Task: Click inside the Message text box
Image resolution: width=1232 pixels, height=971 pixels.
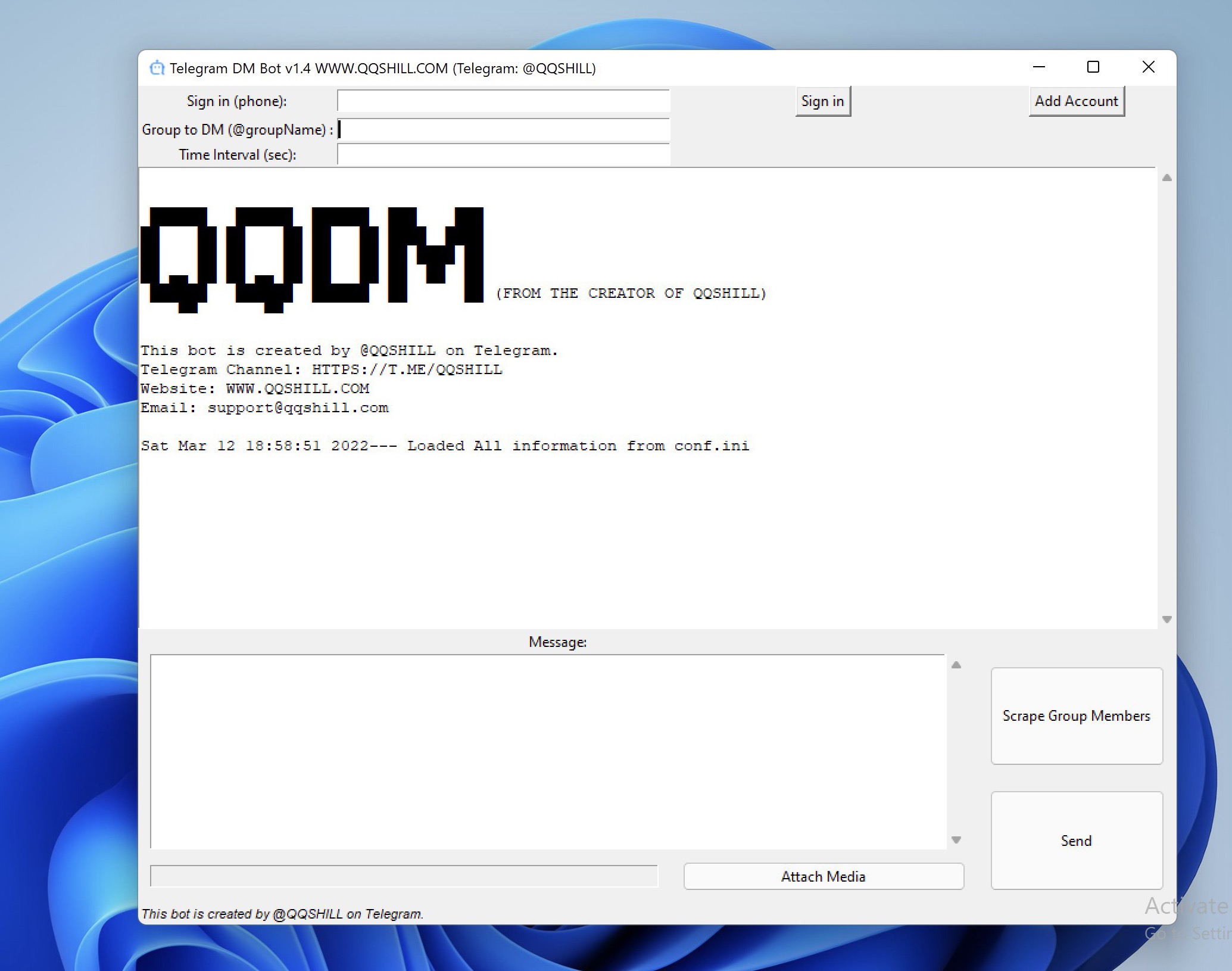Action: [x=548, y=751]
